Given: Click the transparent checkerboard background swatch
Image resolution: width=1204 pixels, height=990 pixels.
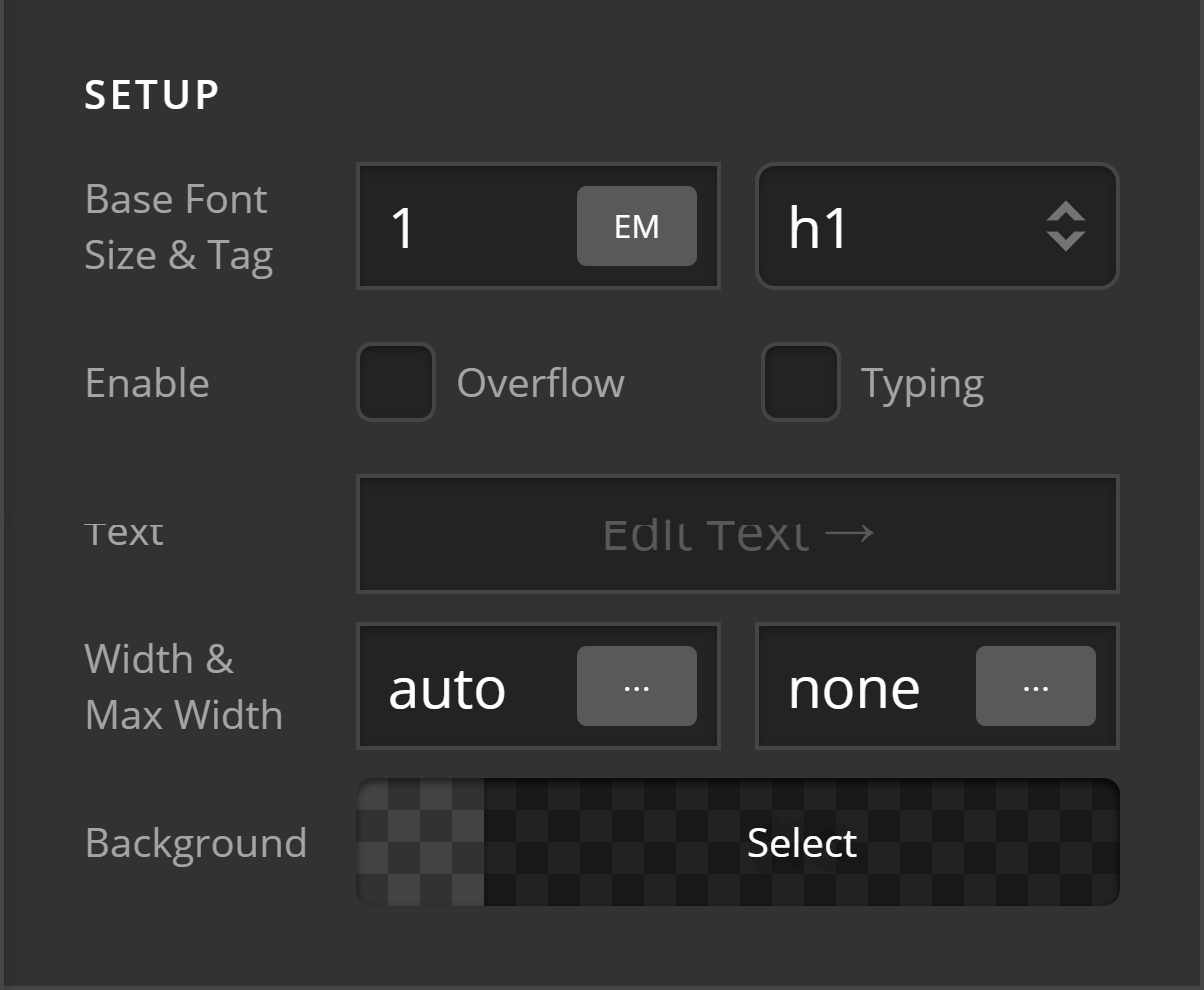Looking at the screenshot, I should 420,842.
